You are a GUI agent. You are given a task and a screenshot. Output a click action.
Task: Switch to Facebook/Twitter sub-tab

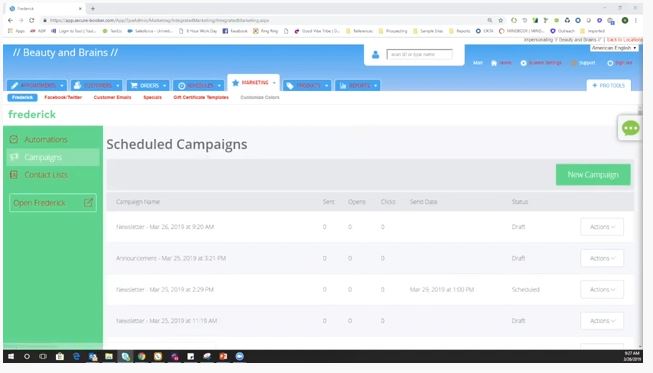[x=63, y=97]
